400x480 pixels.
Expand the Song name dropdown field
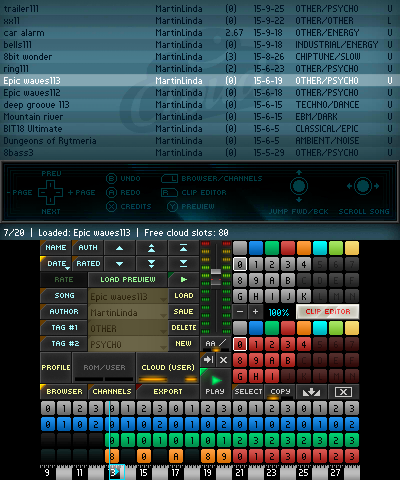pos(128,296)
